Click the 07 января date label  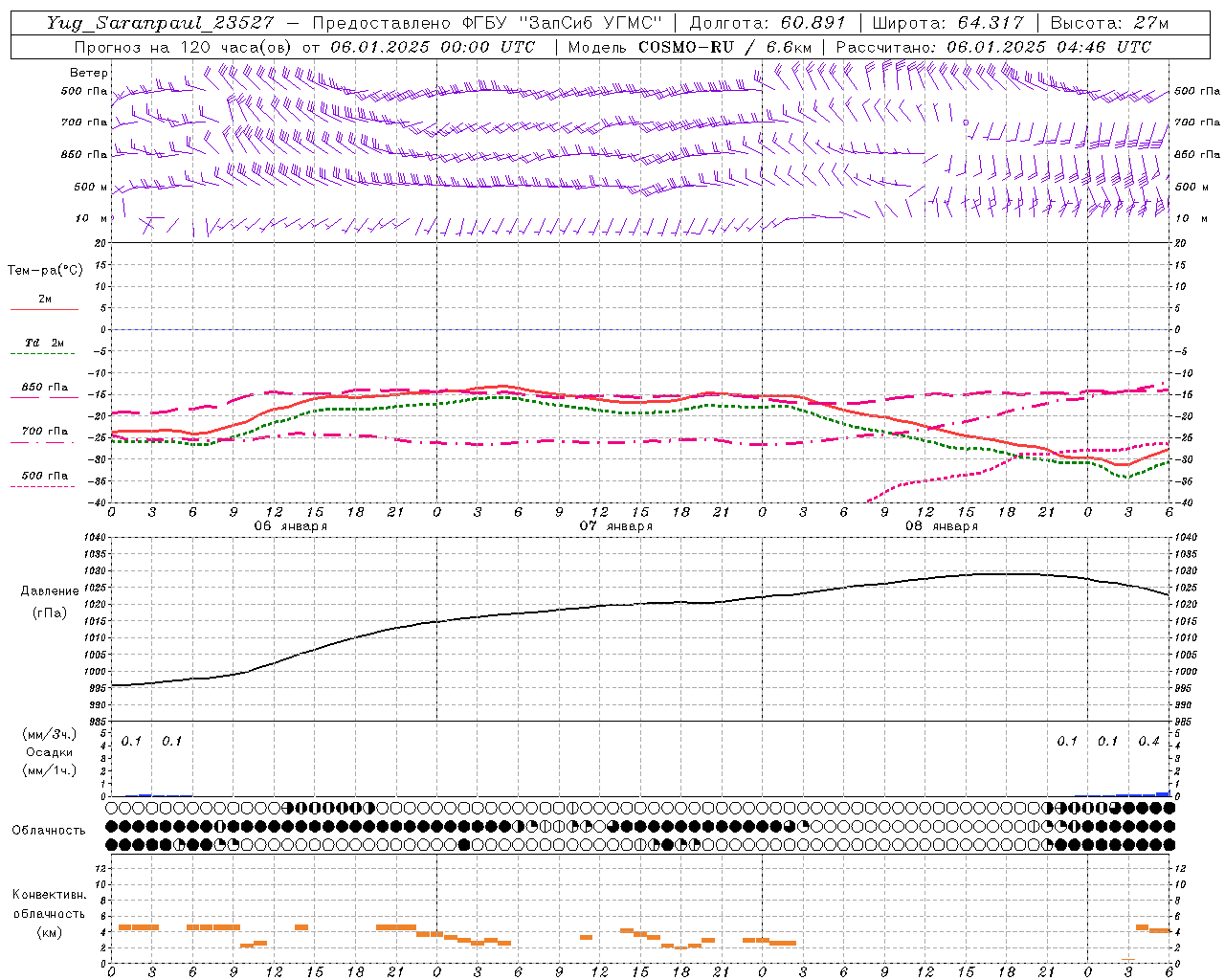[615, 526]
